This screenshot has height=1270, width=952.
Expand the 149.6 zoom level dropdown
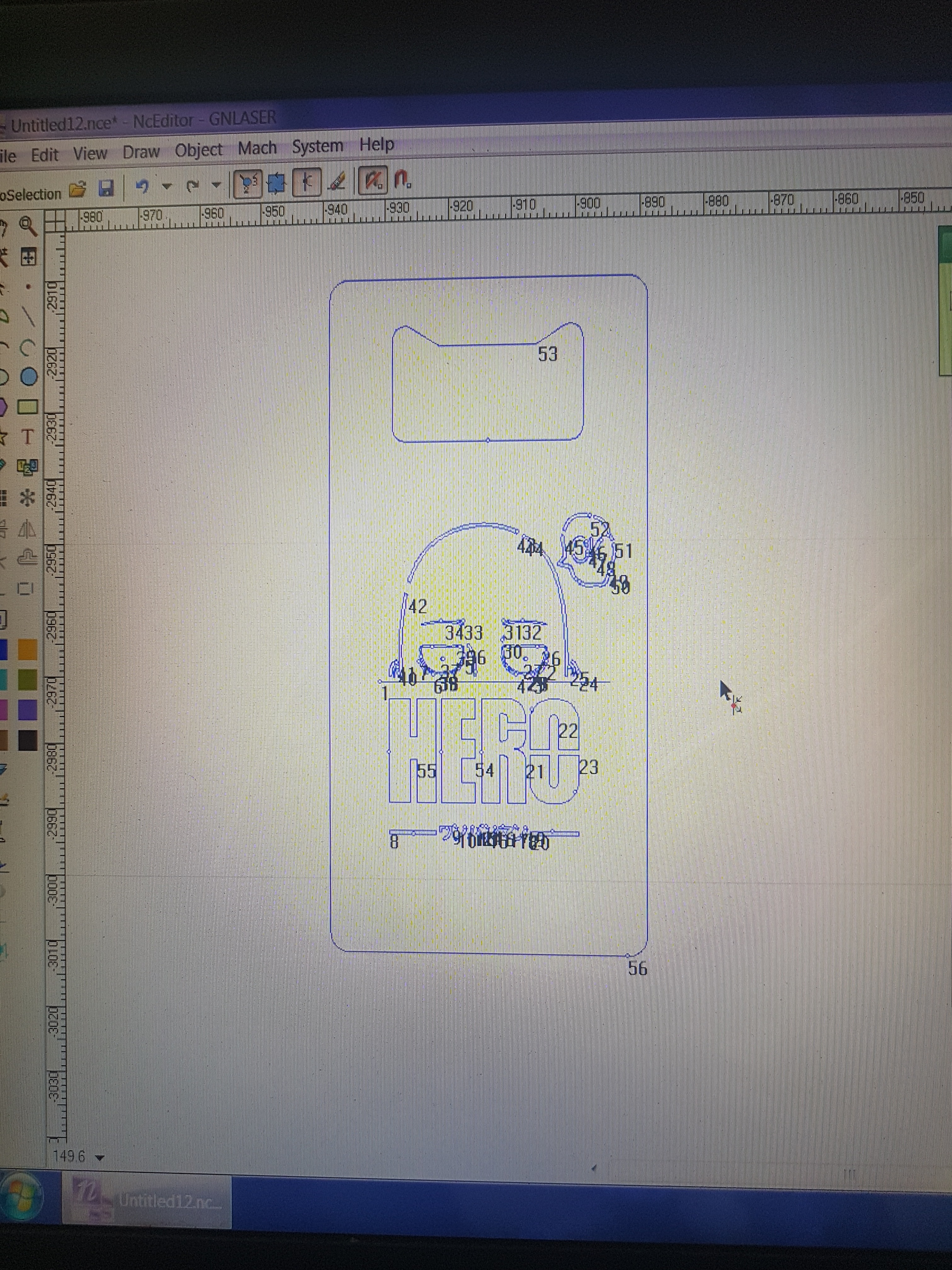point(99,1158)
